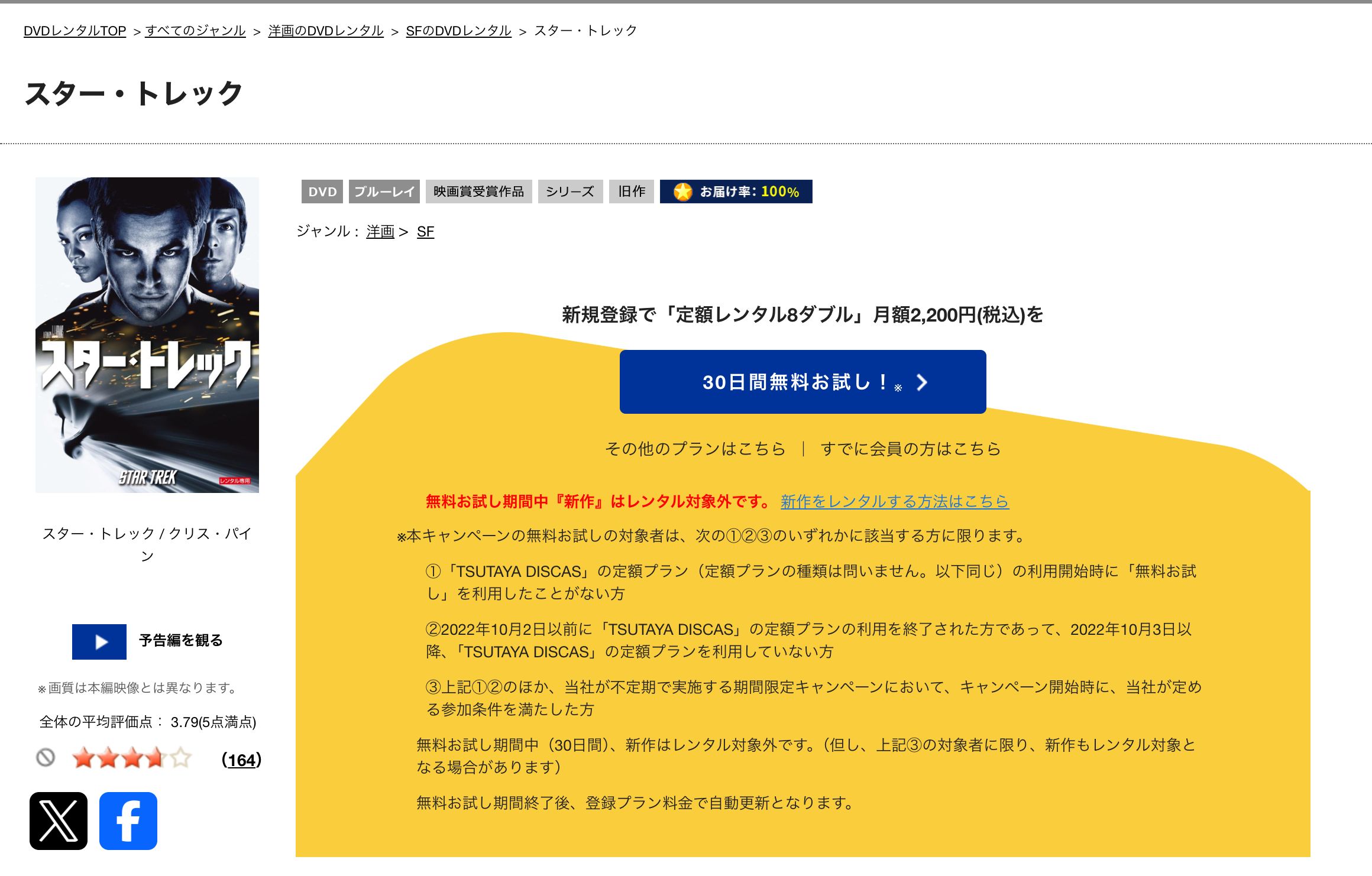The image size is (1372, 876).
Task: Click the average rating 3.79 text
Action: tap(148, 722)
